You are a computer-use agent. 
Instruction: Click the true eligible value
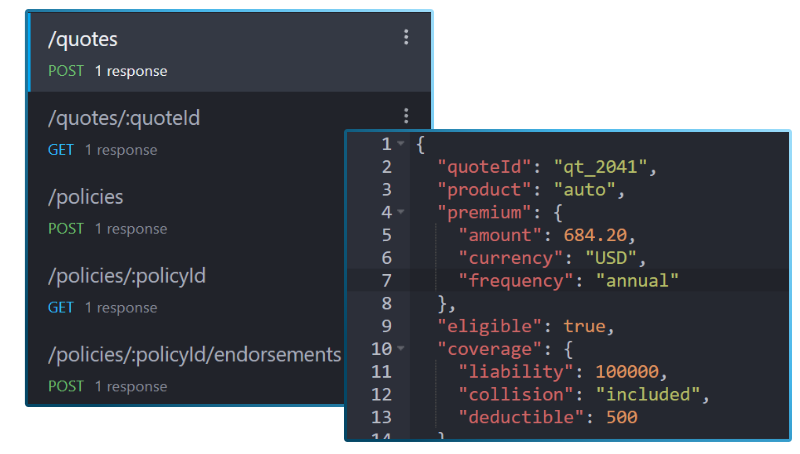pos(585,326)
